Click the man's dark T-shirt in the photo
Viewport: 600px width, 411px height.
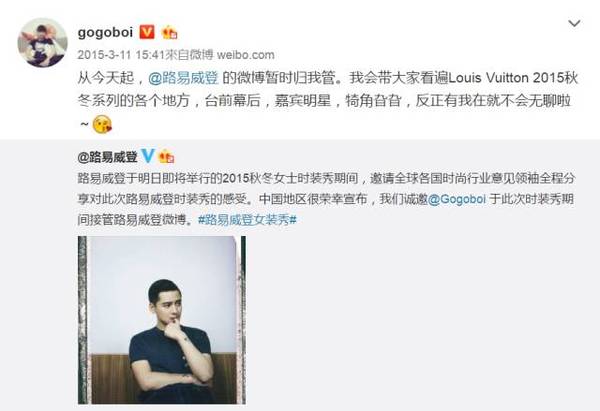pos(168,354)
